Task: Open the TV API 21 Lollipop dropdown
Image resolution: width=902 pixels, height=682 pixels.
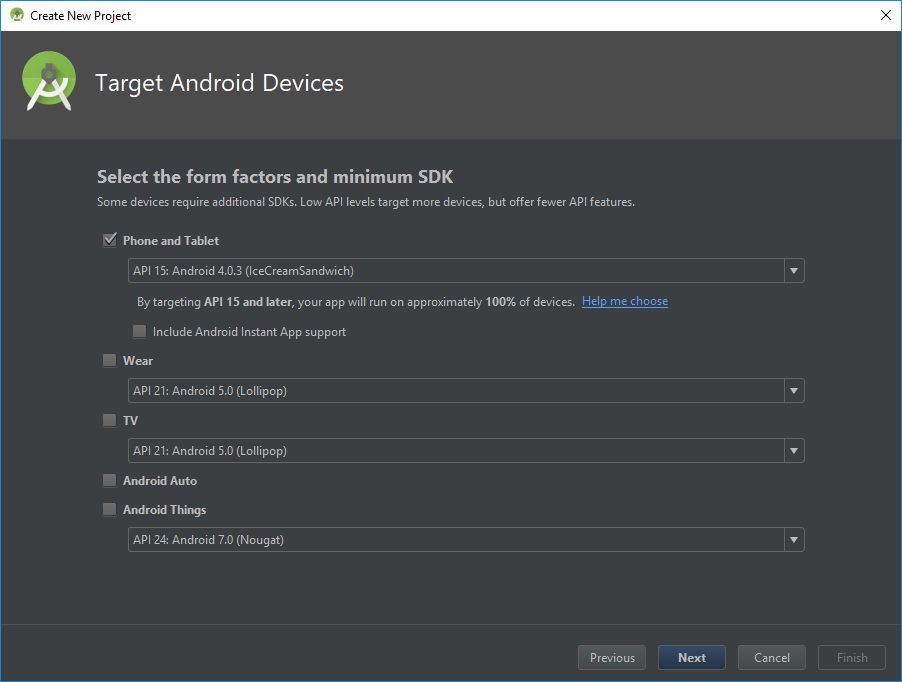Action: [465, 451]
